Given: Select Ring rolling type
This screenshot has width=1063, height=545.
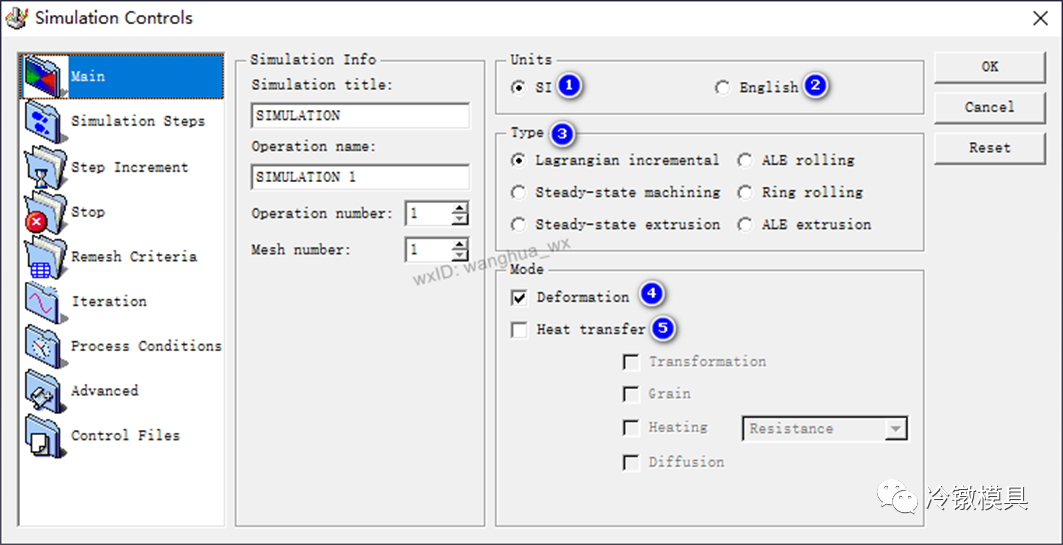Looking at the screenshot, I should [x=745, y=193].
